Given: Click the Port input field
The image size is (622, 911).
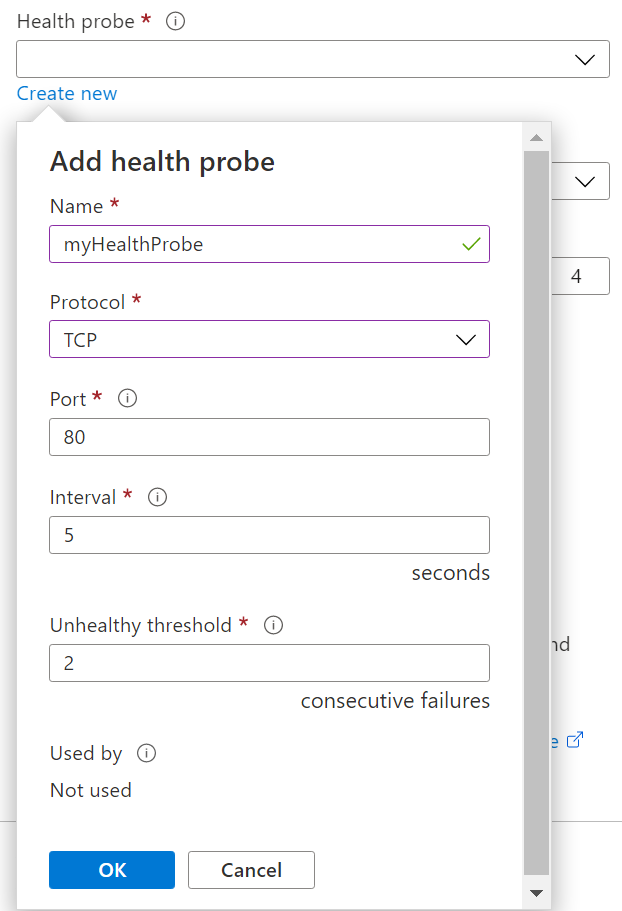Looking at the screenshot, I should pos(269,437).
